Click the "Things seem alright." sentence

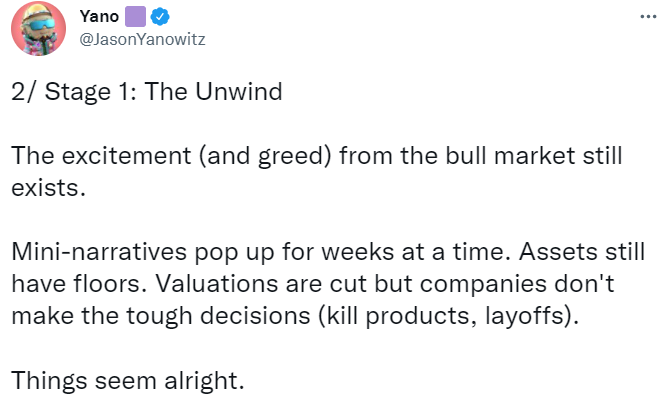coord(128,380)
